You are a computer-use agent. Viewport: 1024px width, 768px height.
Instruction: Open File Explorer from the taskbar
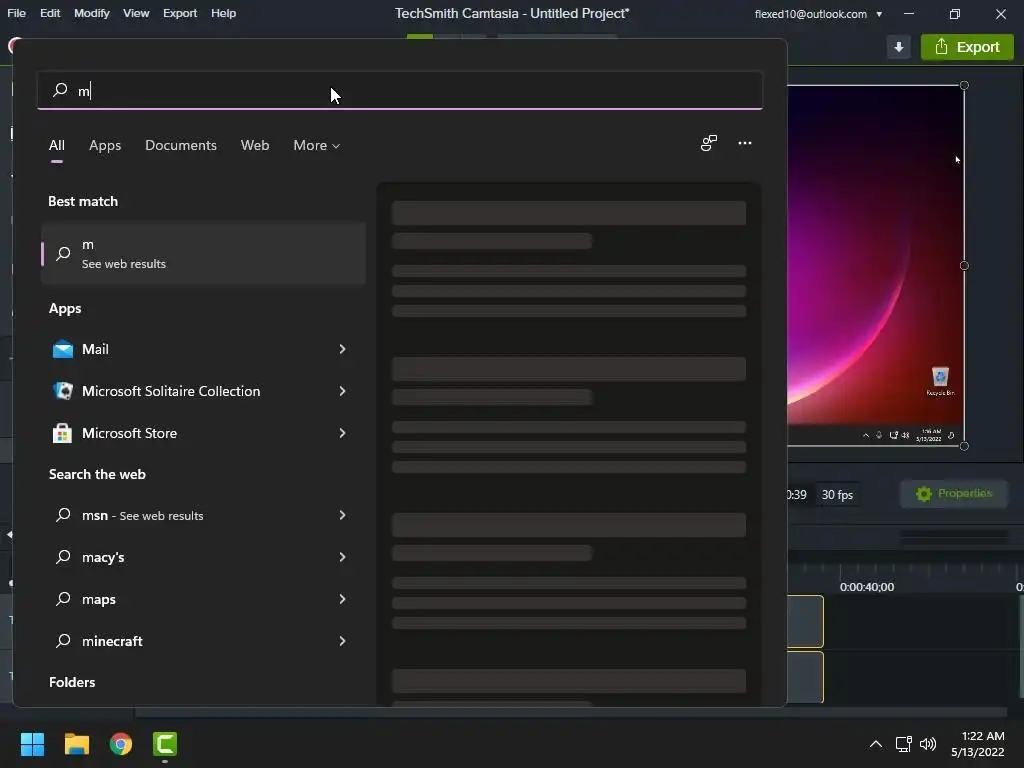(76, 744)
